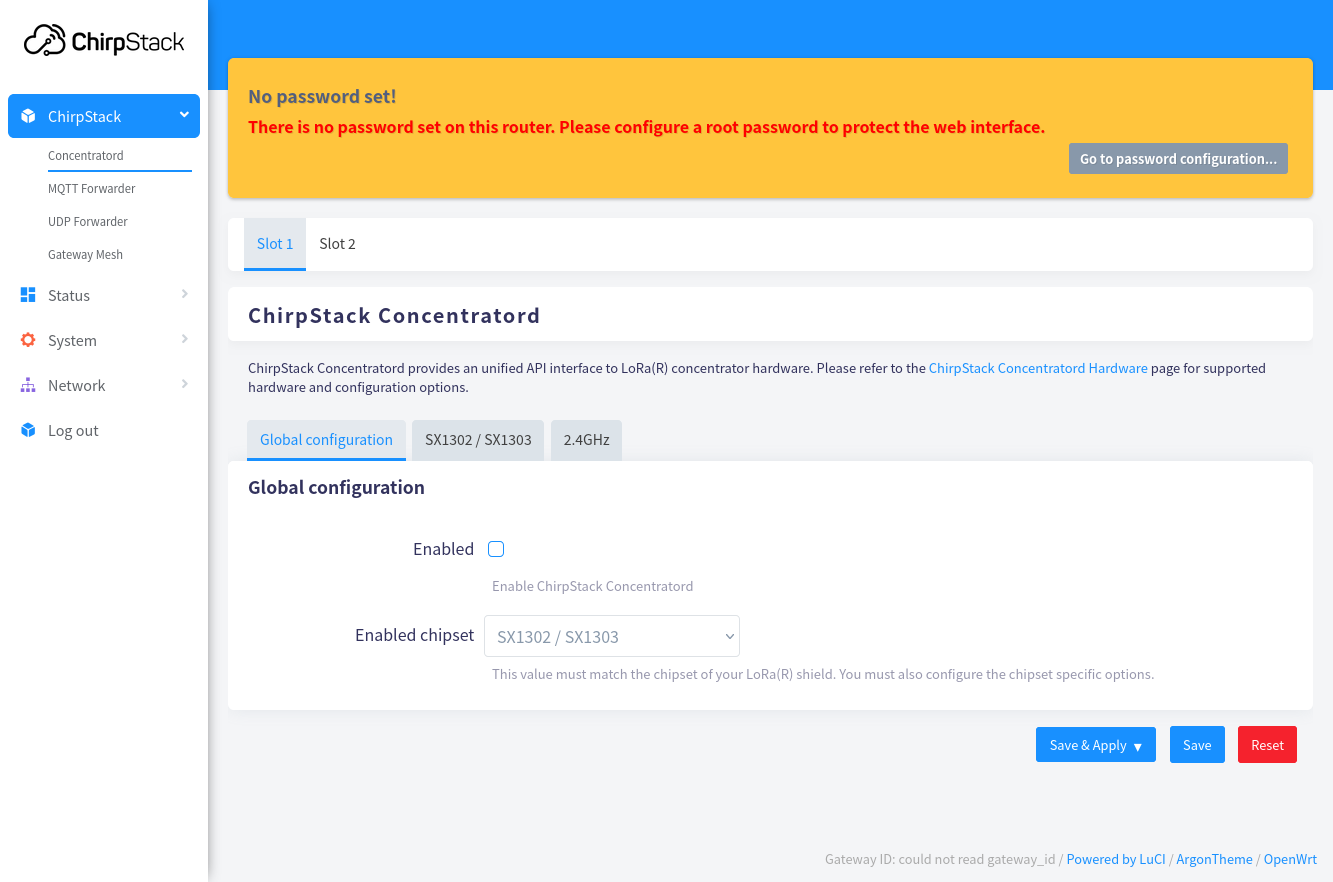
Task: Click the cube icon beside ChirpStack menu
Action: click(28, 116)
